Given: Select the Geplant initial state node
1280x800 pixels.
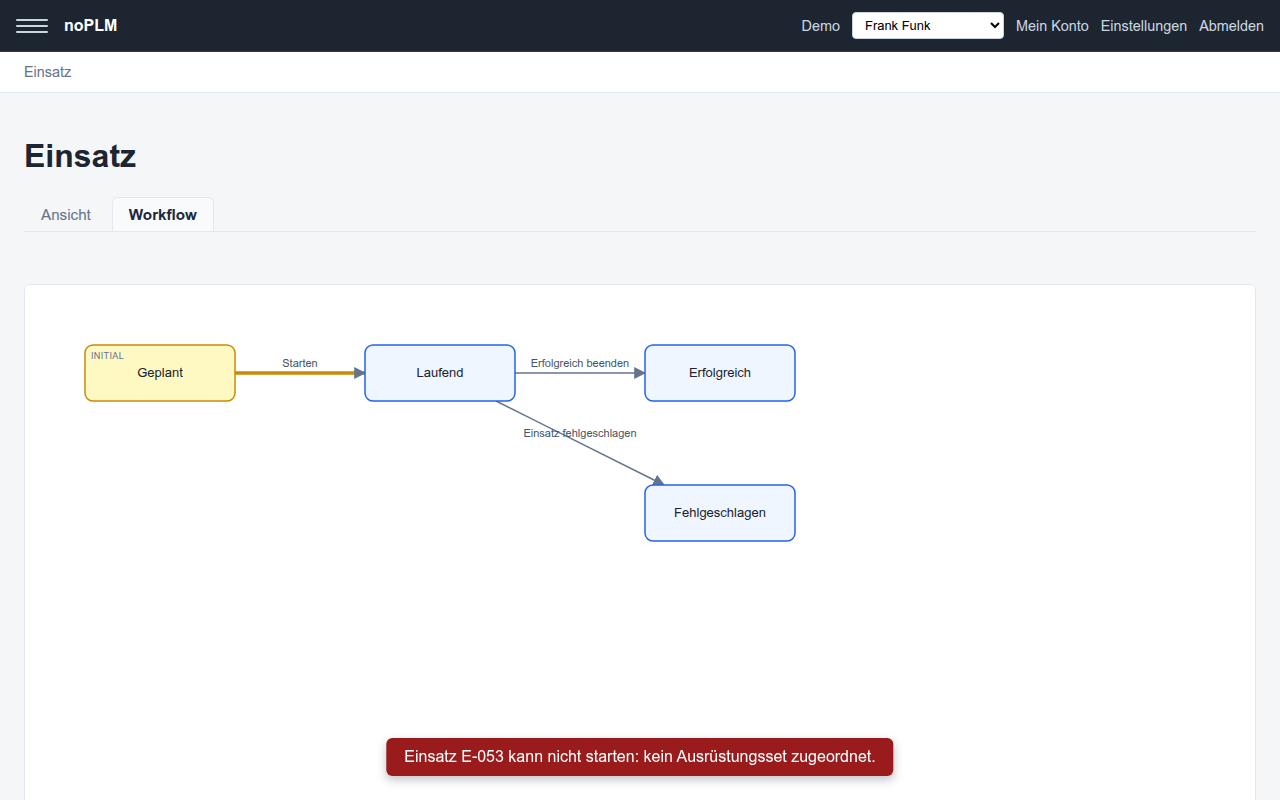Looking at the screenshot, I should [160, 373].
